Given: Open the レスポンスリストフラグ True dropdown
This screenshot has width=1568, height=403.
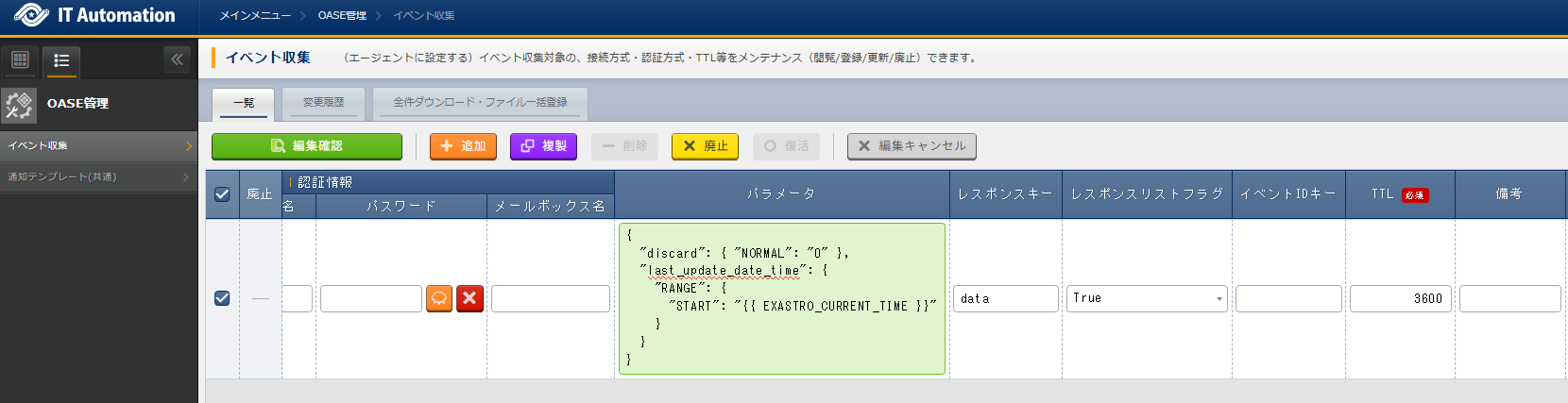Looking at the screenshot, I should [x=1147, y=298].
